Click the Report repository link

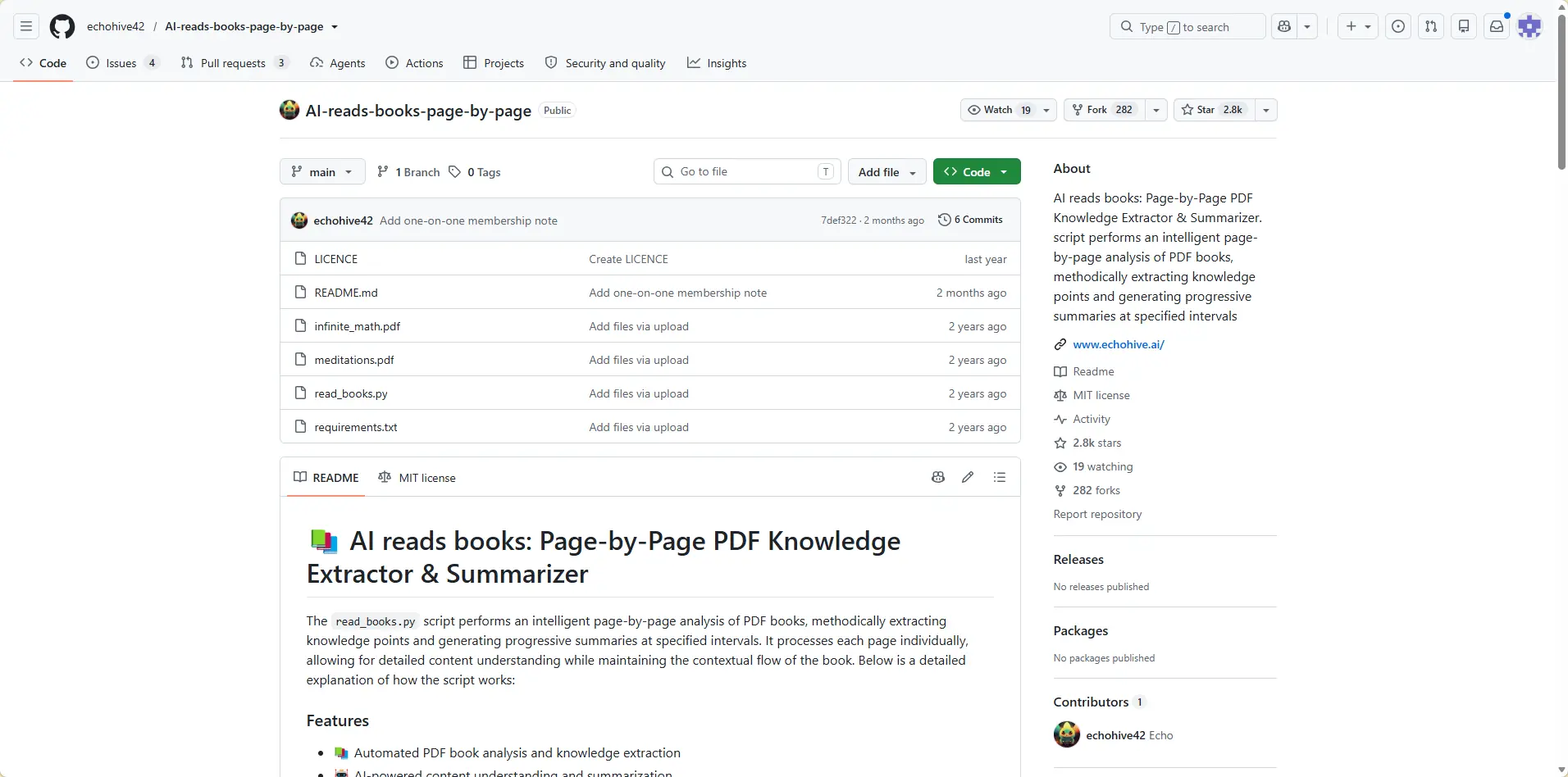coord(1097,514)
